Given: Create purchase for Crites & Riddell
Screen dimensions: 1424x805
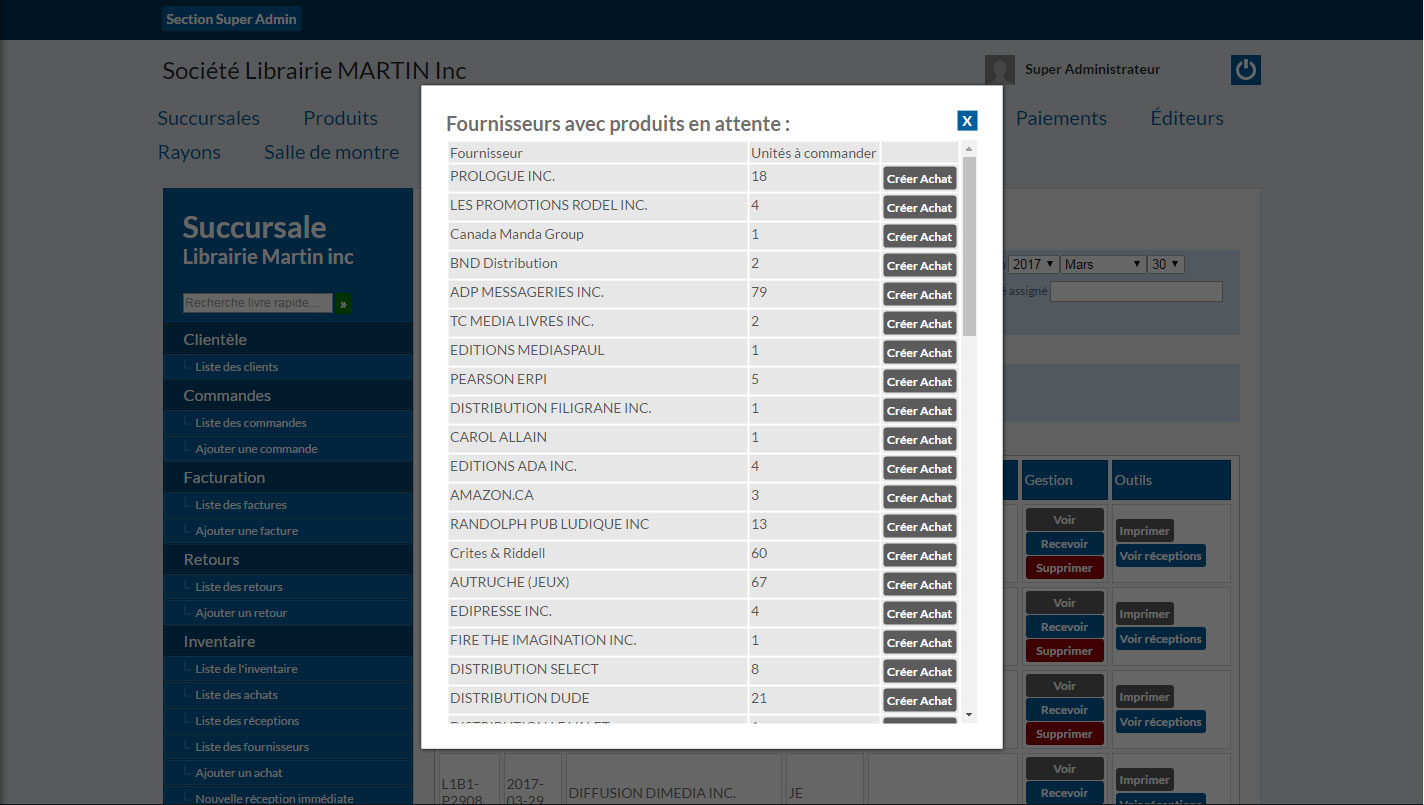Looking at the screenshot, I should click(919, 556).
